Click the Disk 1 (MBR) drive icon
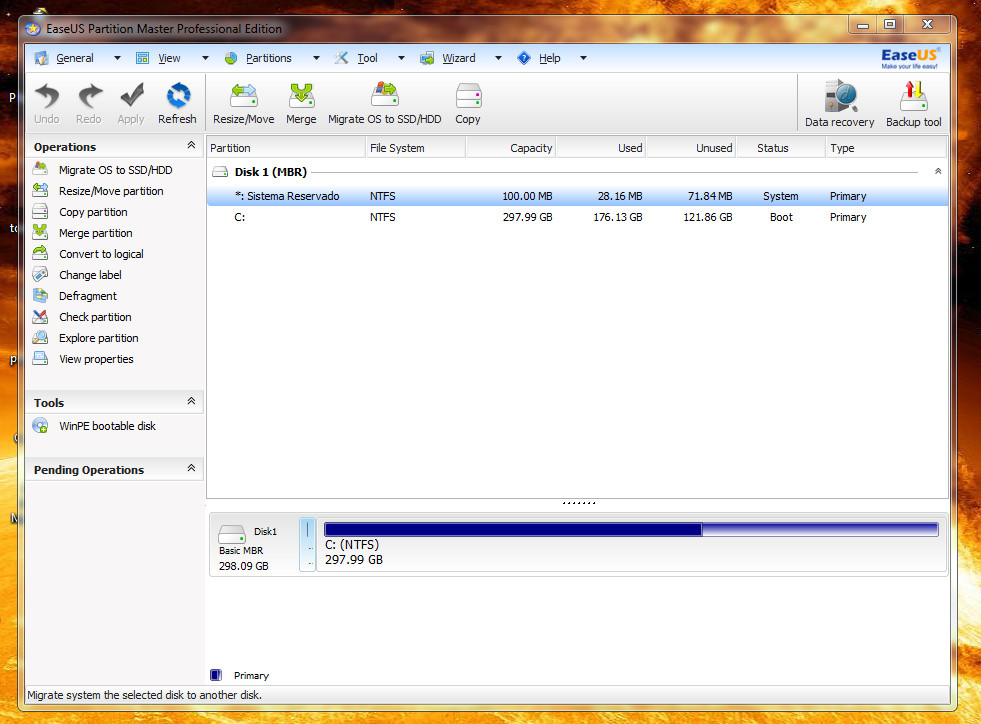 coord(220,171)
